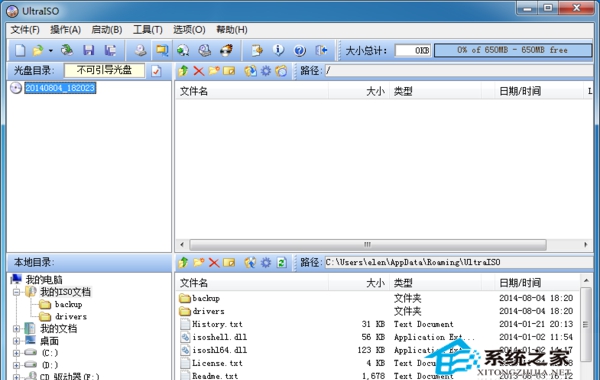Click the local path field C:\Users\elen\AppData
Screen dimensions: 600x380
coord(459,262)
